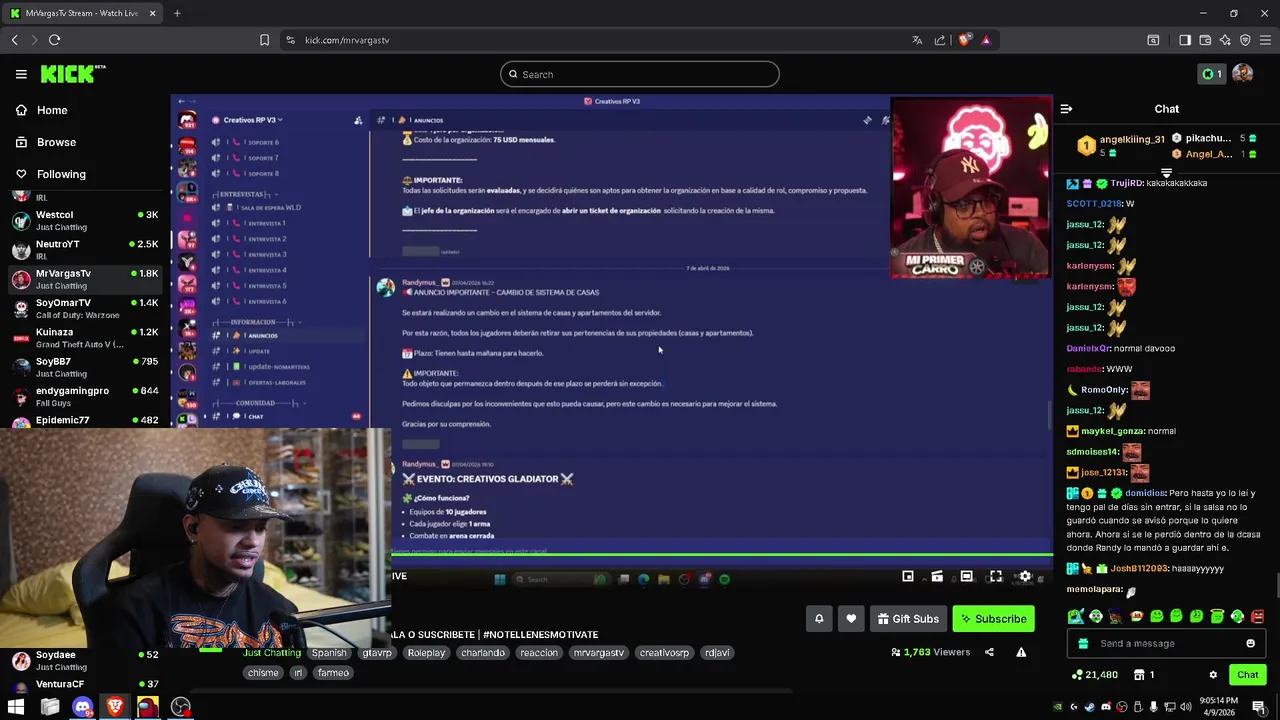Select the Roleplay tag
1280x720 pixels.
(426, 653)
